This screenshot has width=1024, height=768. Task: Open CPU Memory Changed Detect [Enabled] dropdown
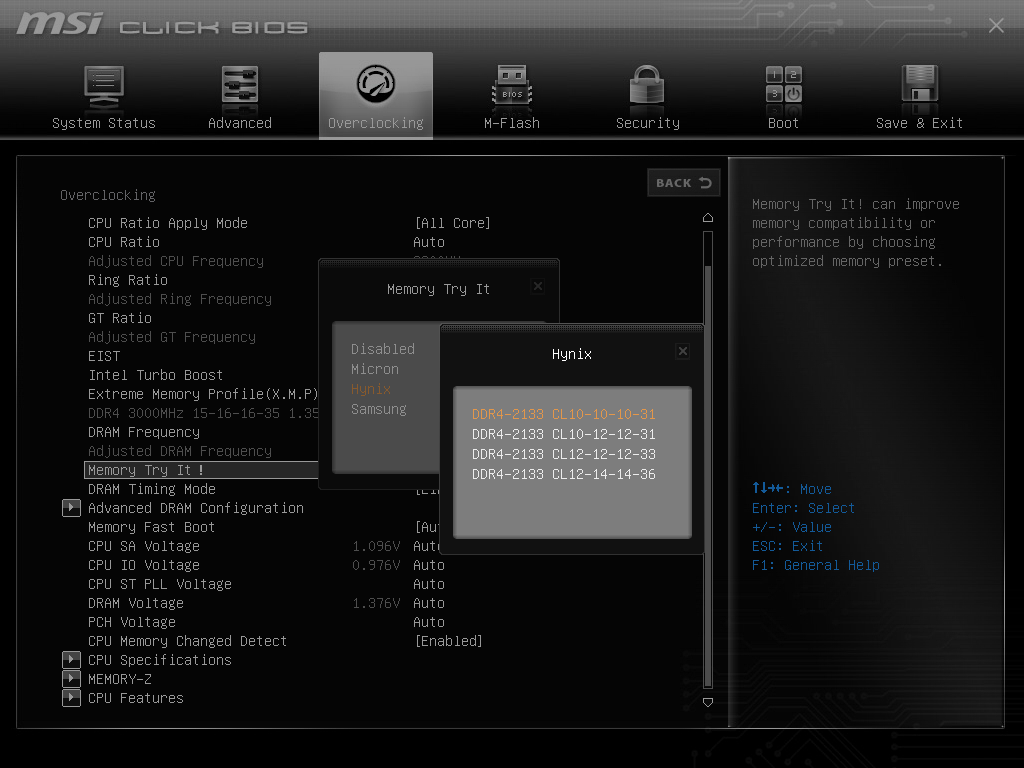coord(449,641)
